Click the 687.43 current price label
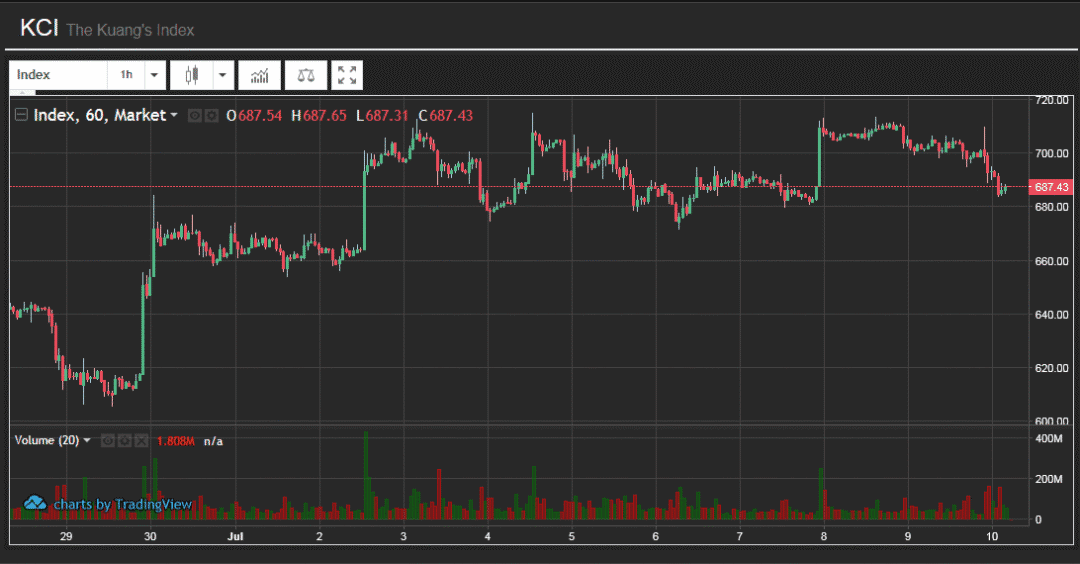Screen dimensions: 1080x564 coord(1051,187)
